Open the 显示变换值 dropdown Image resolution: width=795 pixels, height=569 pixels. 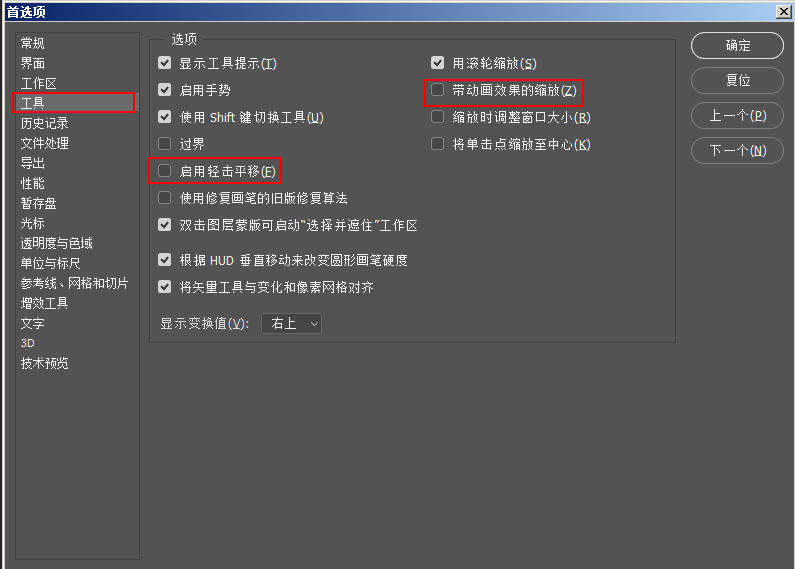coord(292,324)
